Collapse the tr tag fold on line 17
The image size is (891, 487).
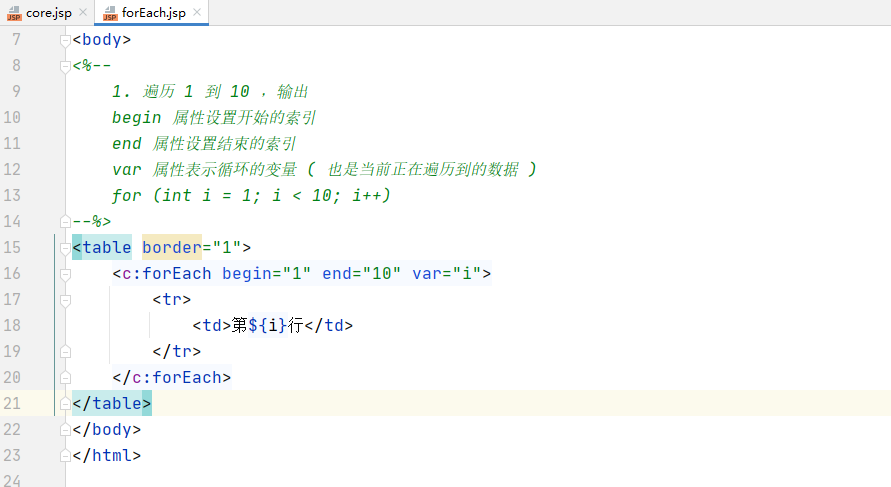click(x=65, y=300)
